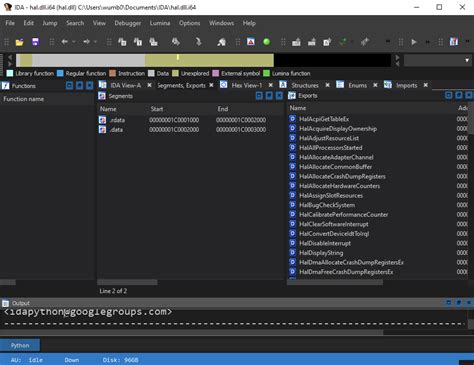Click the Exports horizontal scrollbar
Image resolution: width=474 pixels, height=365 pixels.
pos(335,282)
